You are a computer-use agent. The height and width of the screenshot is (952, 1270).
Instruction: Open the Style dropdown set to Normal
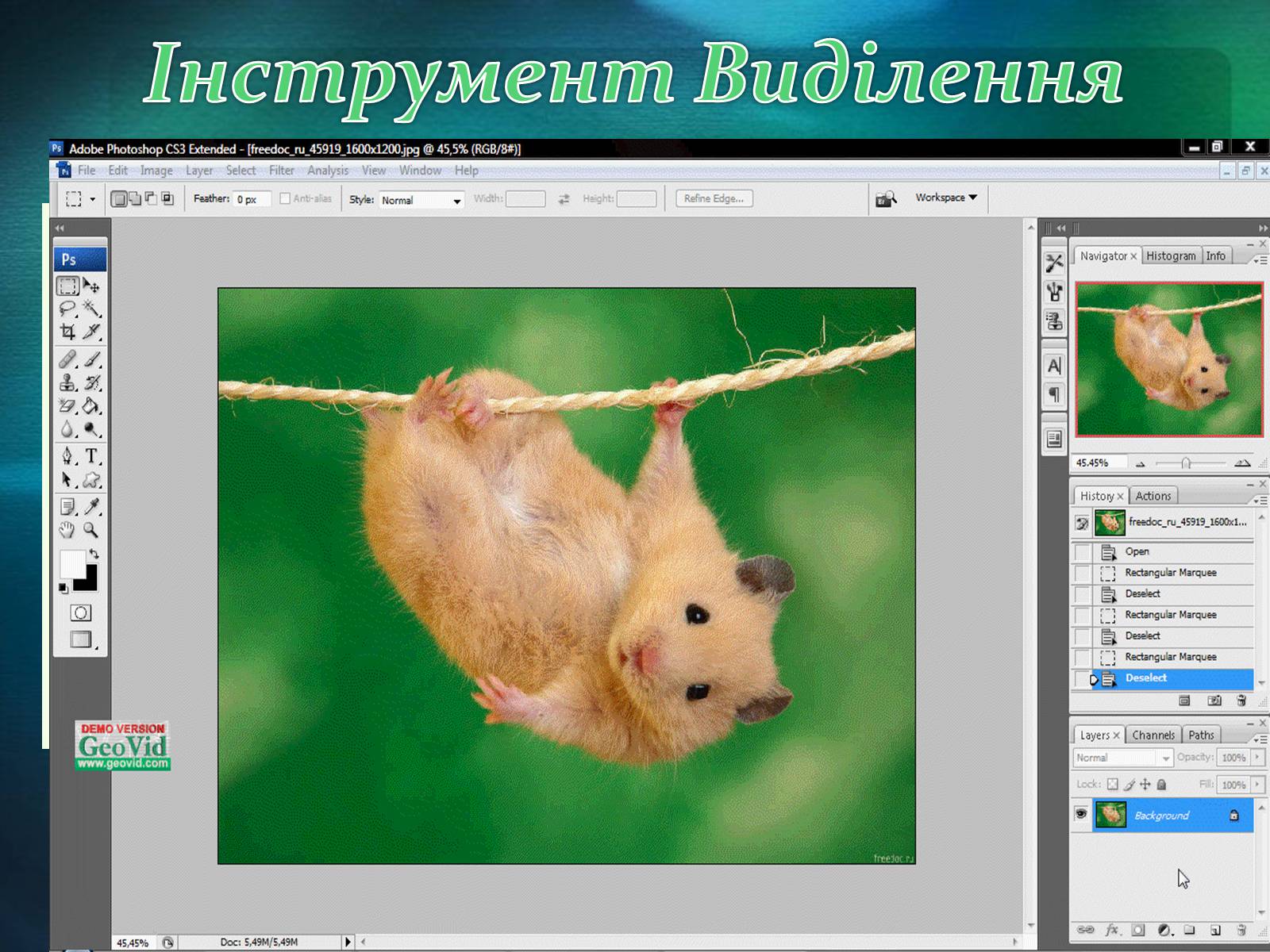click(x=421, y=200)
